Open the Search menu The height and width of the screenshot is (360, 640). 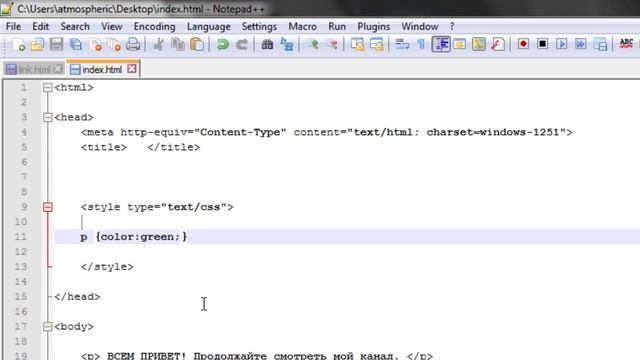pos(75,27)
